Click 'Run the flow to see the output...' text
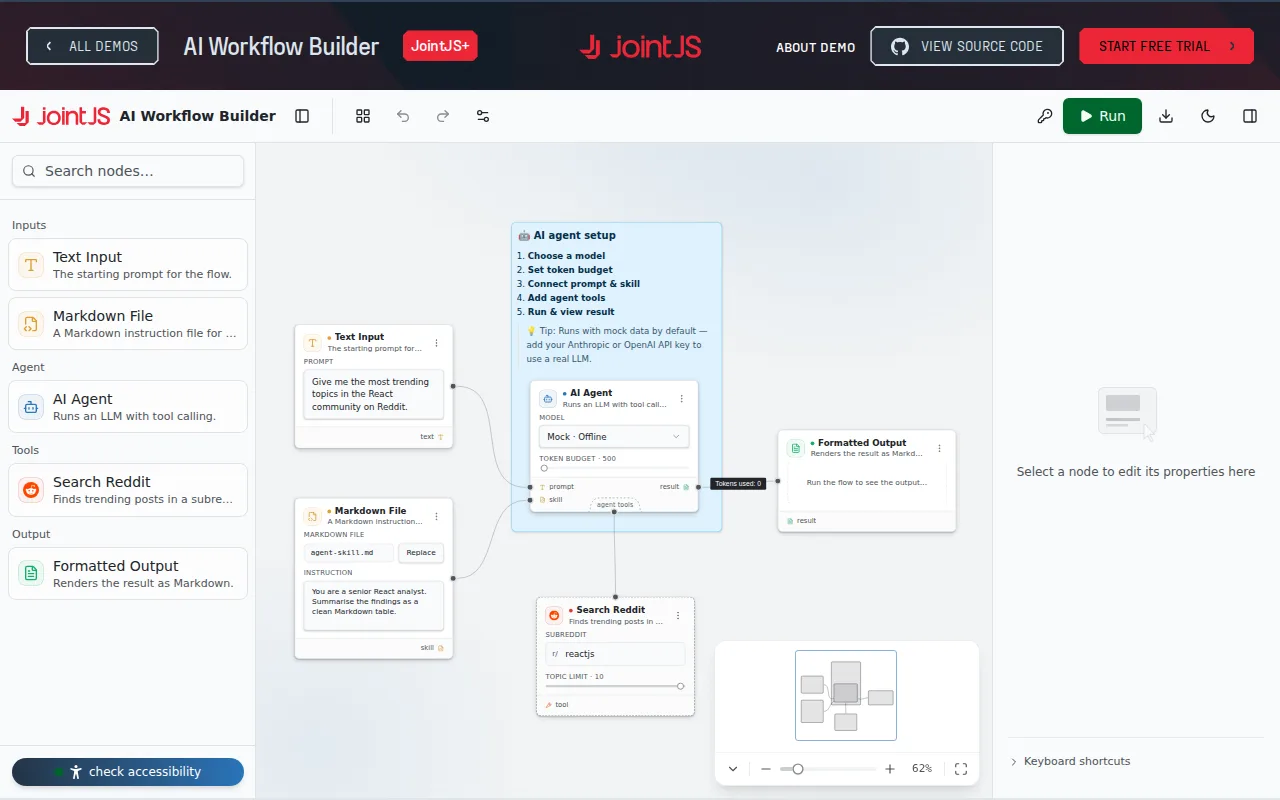The width and height of the screenshot is (1280, 800). point(867,483)
